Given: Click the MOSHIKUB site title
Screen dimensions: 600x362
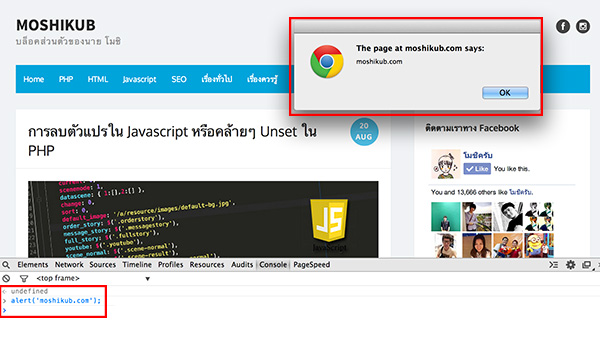Looking at the screenshot, I should (56, 25).
